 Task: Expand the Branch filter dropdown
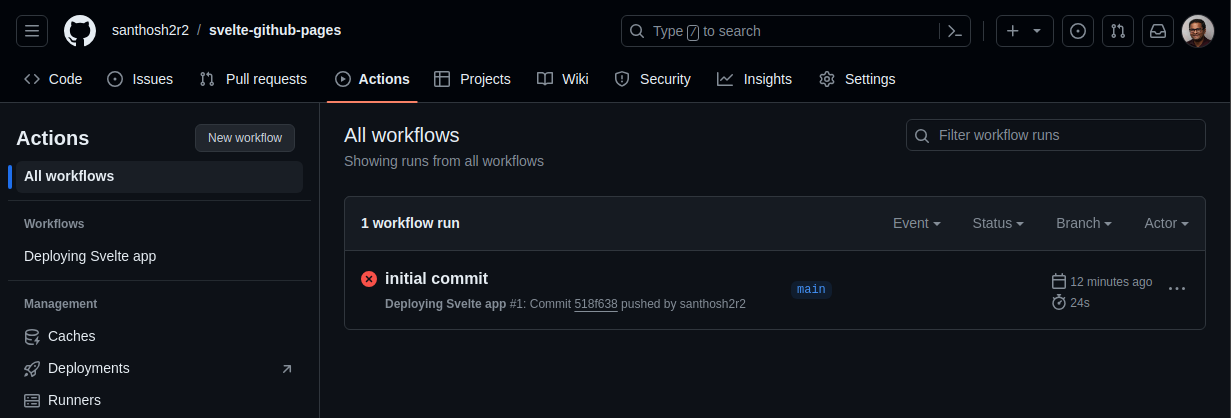tap(1084, 223)
